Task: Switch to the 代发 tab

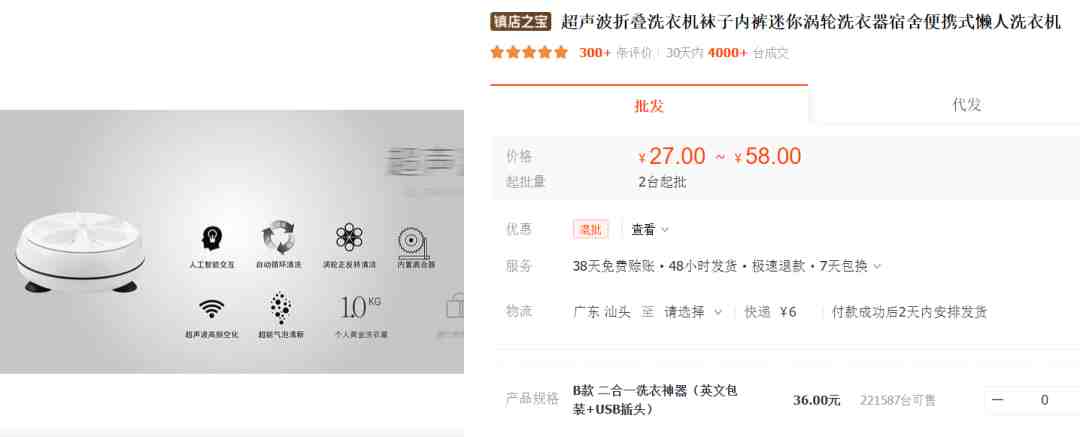Action: click(x=966, y=105)
